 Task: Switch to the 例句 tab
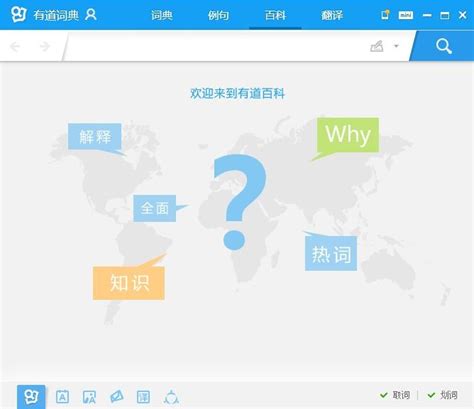coord(218,15)
